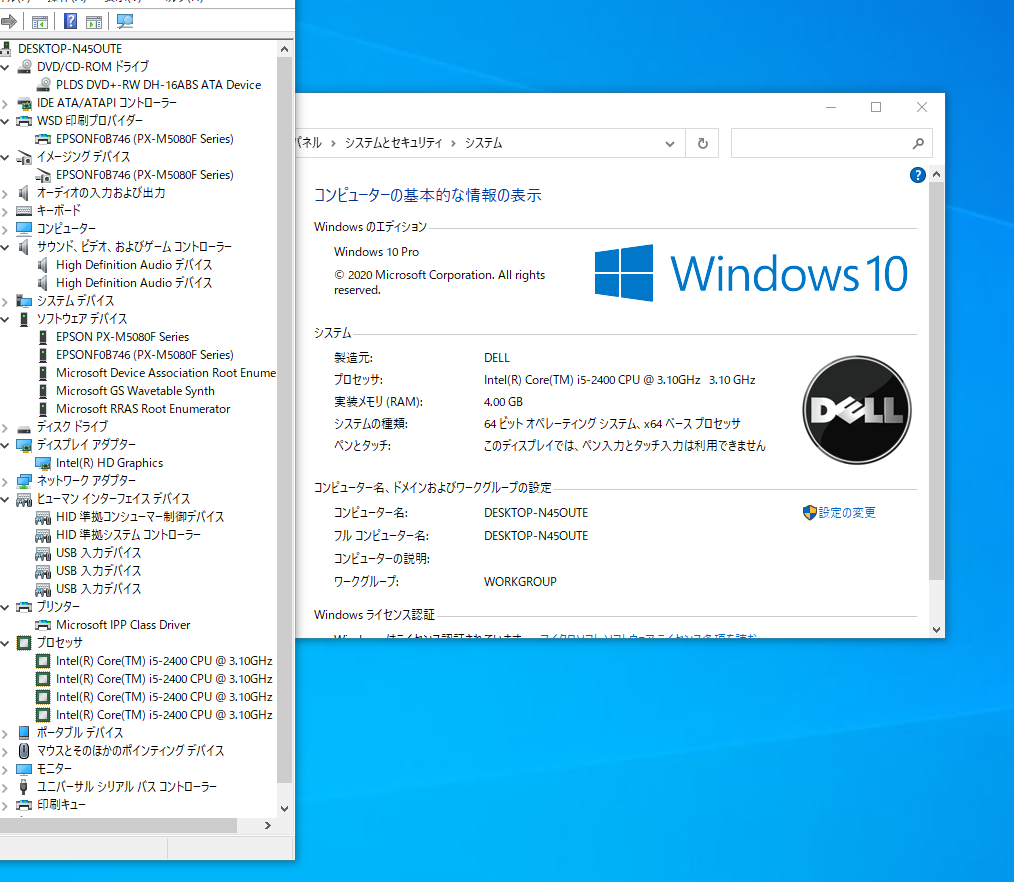1014x882 pixels.
Task: Click the マウス pointing device icon
Action: (x=24, y=751)
